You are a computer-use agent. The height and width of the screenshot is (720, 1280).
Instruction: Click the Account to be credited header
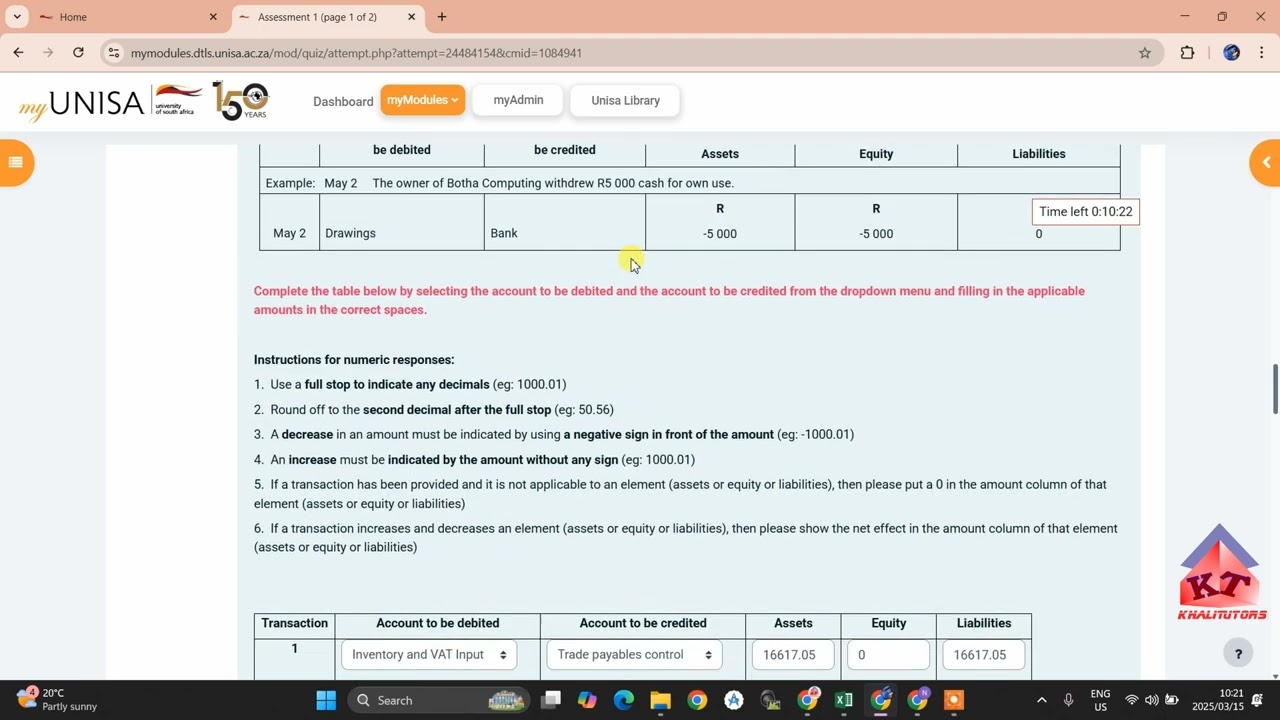tap(643, 623)
